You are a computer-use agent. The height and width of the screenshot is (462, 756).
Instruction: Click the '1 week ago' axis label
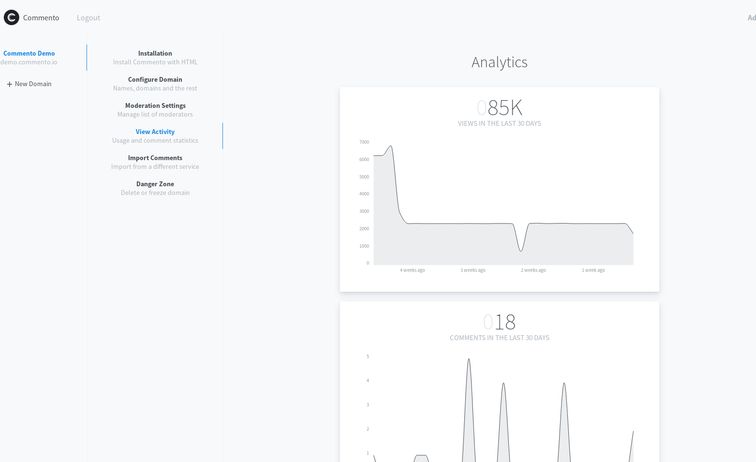point(593,270)
